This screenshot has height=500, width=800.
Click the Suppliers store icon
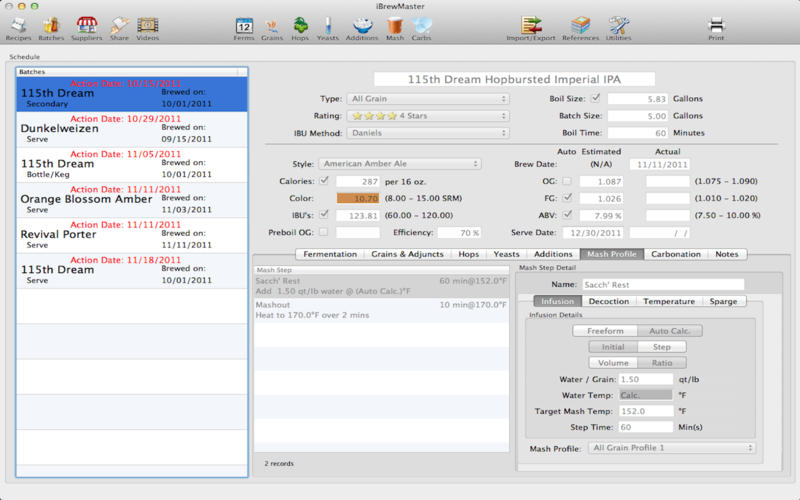click(x=87, y=24)
